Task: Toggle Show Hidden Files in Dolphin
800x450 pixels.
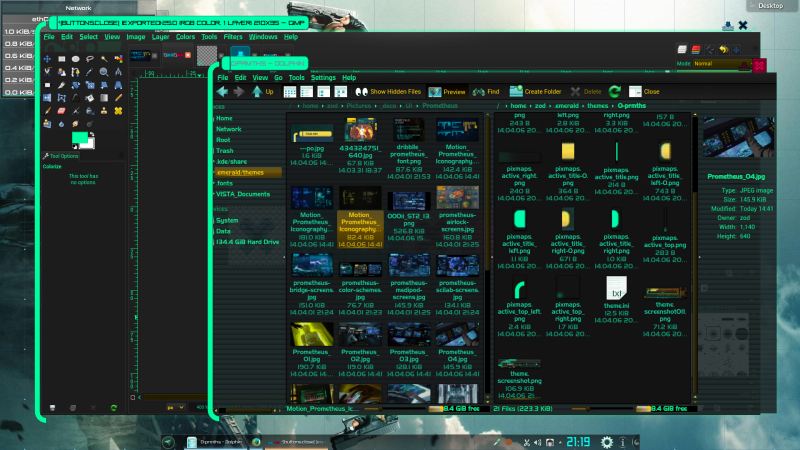Action: [388, 92]
